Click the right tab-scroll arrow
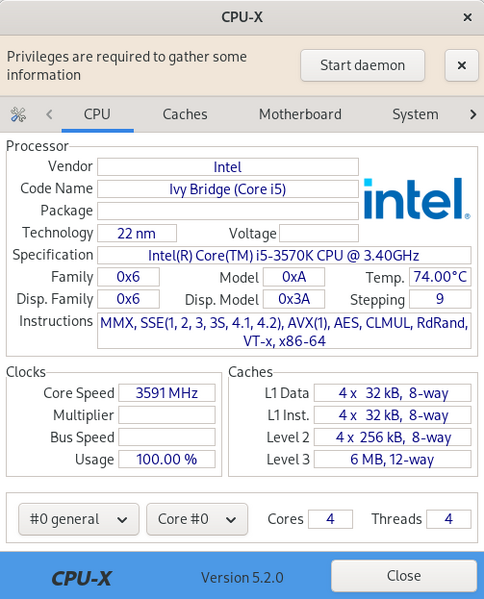The height and width of the screenshot is (599, 484). 473,114
